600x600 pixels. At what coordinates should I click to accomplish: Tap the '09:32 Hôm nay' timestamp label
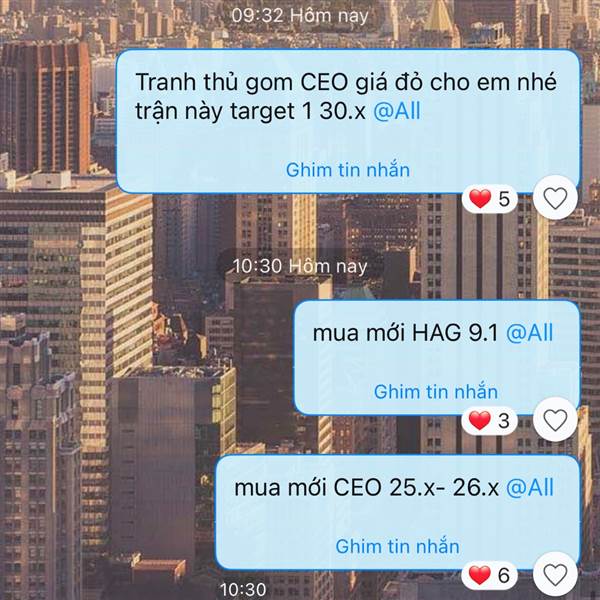(x=300, y=16)
